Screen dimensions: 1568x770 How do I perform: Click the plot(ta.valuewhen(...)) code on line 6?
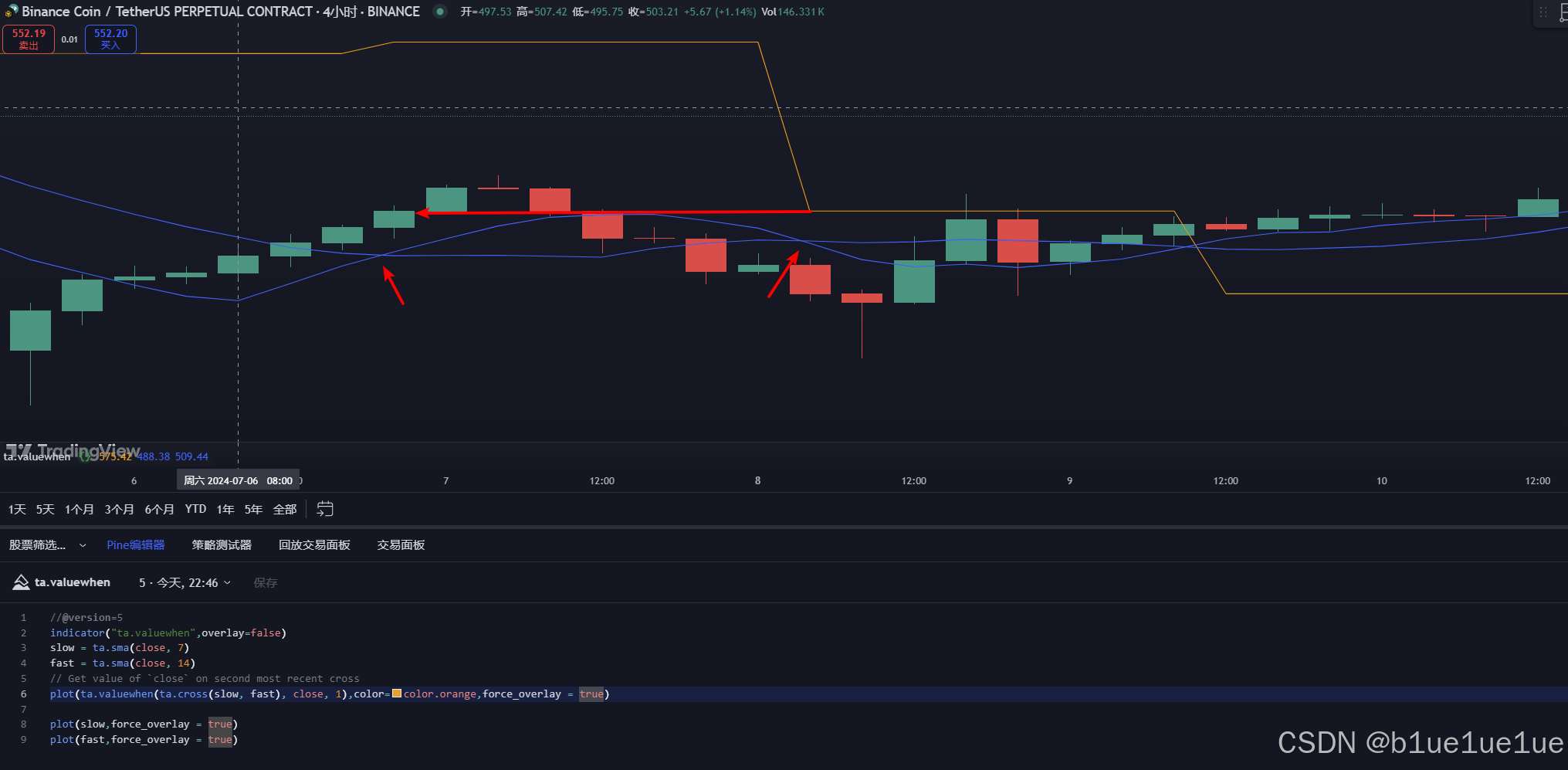[x=330, y=694]
